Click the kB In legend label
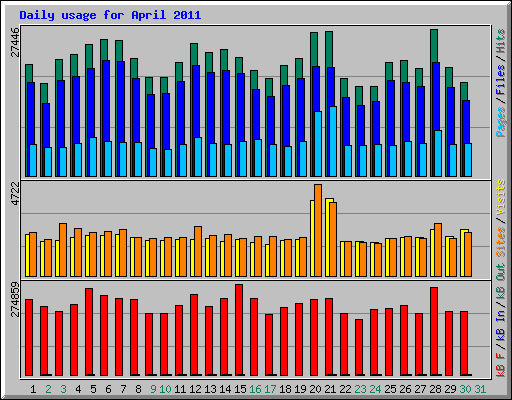Screen dimensions: 512x400 pyautogui.click(x=500, y=327)
